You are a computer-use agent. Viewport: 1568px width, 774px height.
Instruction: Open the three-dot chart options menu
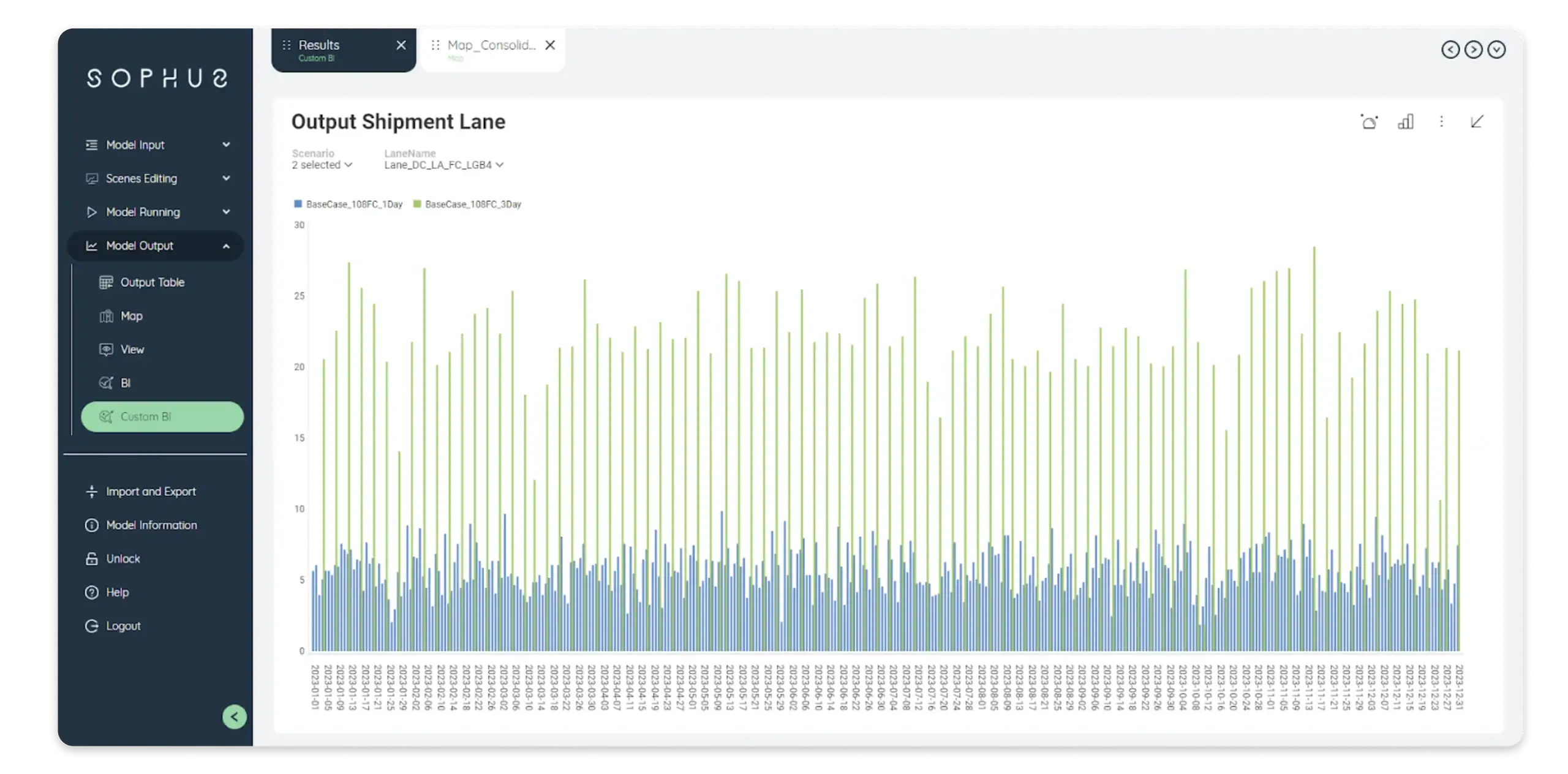click(1441, 122)
